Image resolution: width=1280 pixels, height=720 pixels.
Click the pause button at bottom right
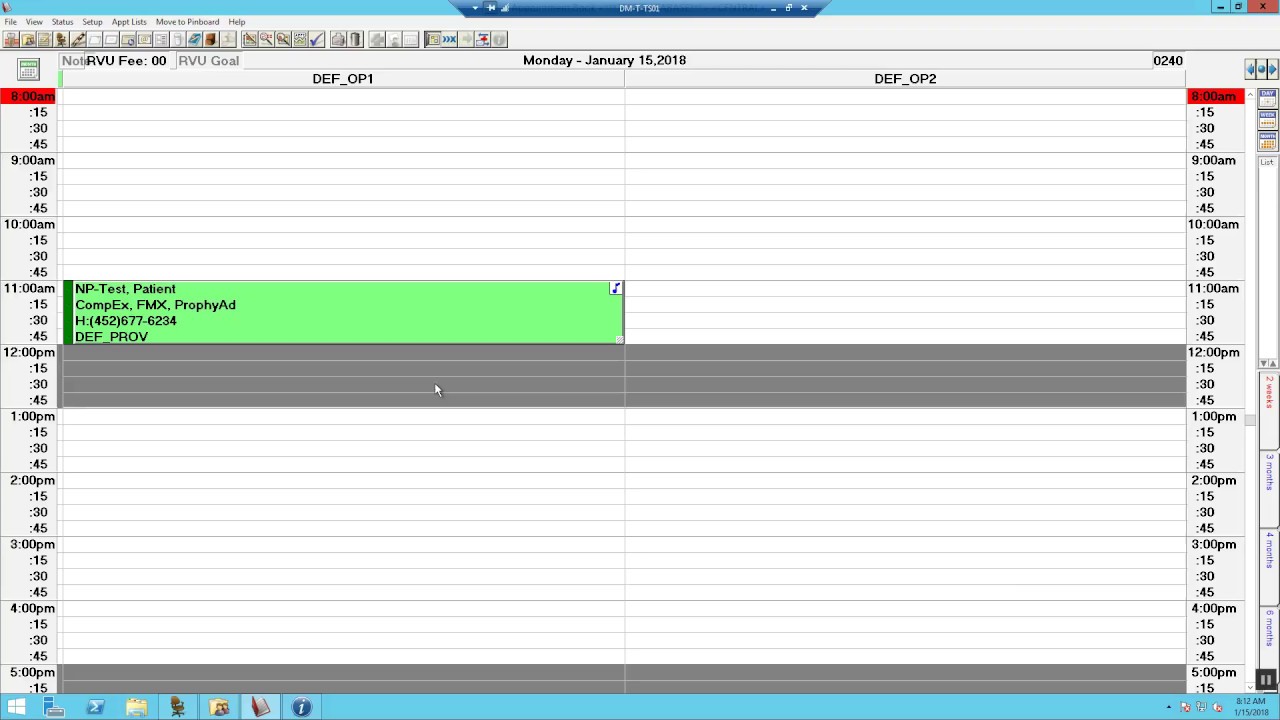pos(1266,680)
